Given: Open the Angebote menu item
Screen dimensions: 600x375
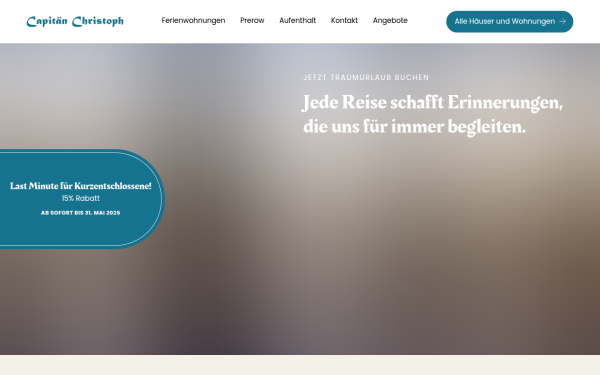Looking at the screenshot, I should (390, 21).
